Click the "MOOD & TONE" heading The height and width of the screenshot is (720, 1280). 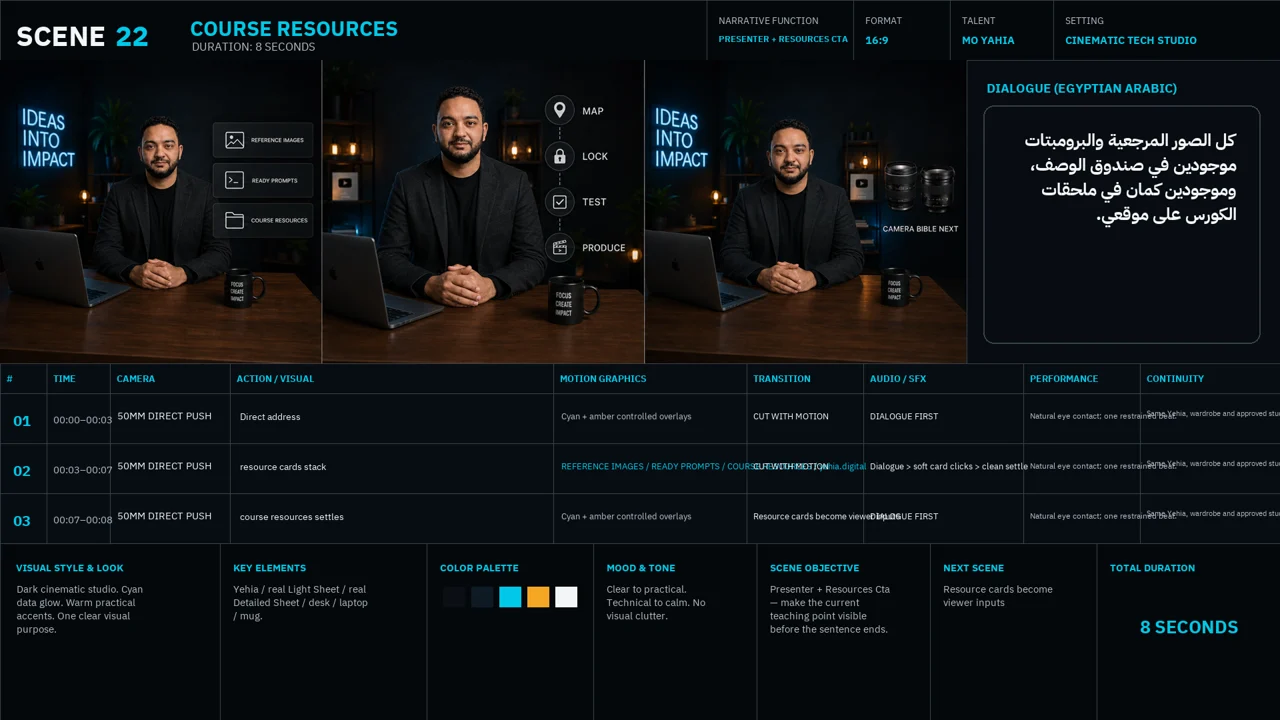pos(641,568)
